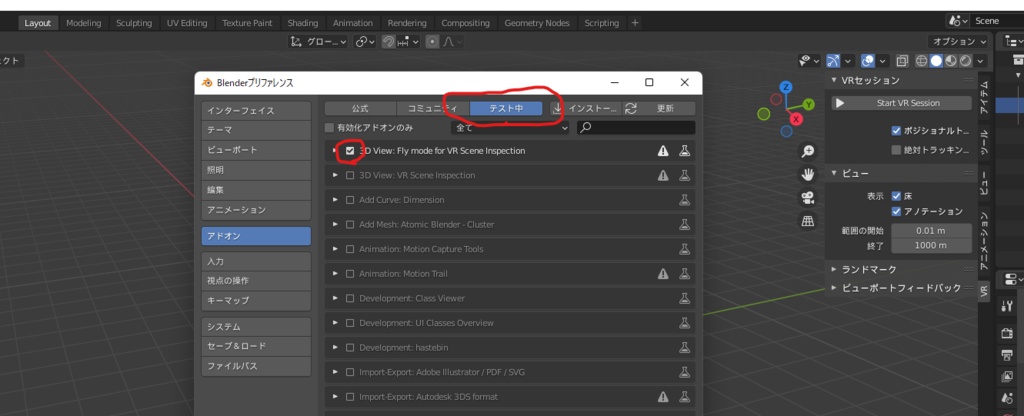Click the 範囲の開始 0.01 m field

coord(931,231)
